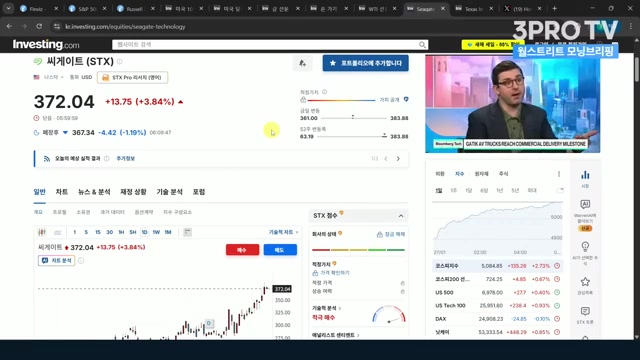
Task: Open the 과거 데이터 sub-tab
Action: (112, 212)
